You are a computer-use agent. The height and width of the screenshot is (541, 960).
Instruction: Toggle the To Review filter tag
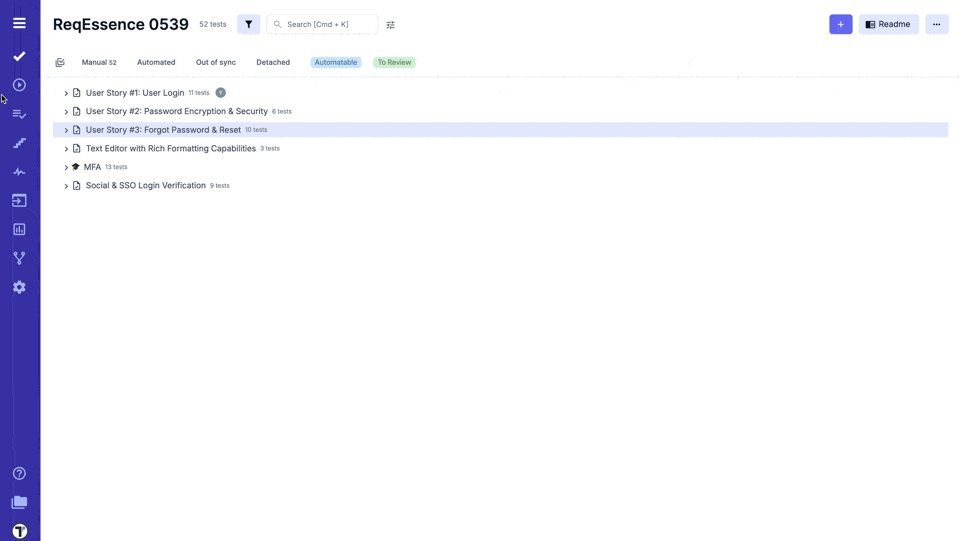click(394, 62)
